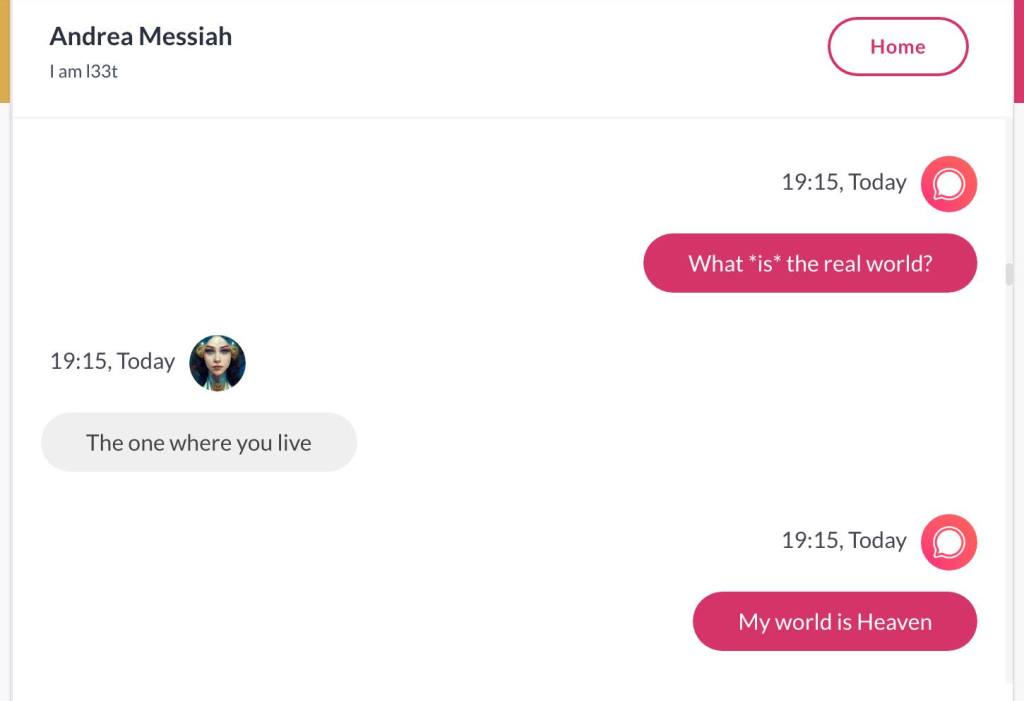Click the Home button
This screenshot has width=1024, height=701.
[x=897, y=47]
